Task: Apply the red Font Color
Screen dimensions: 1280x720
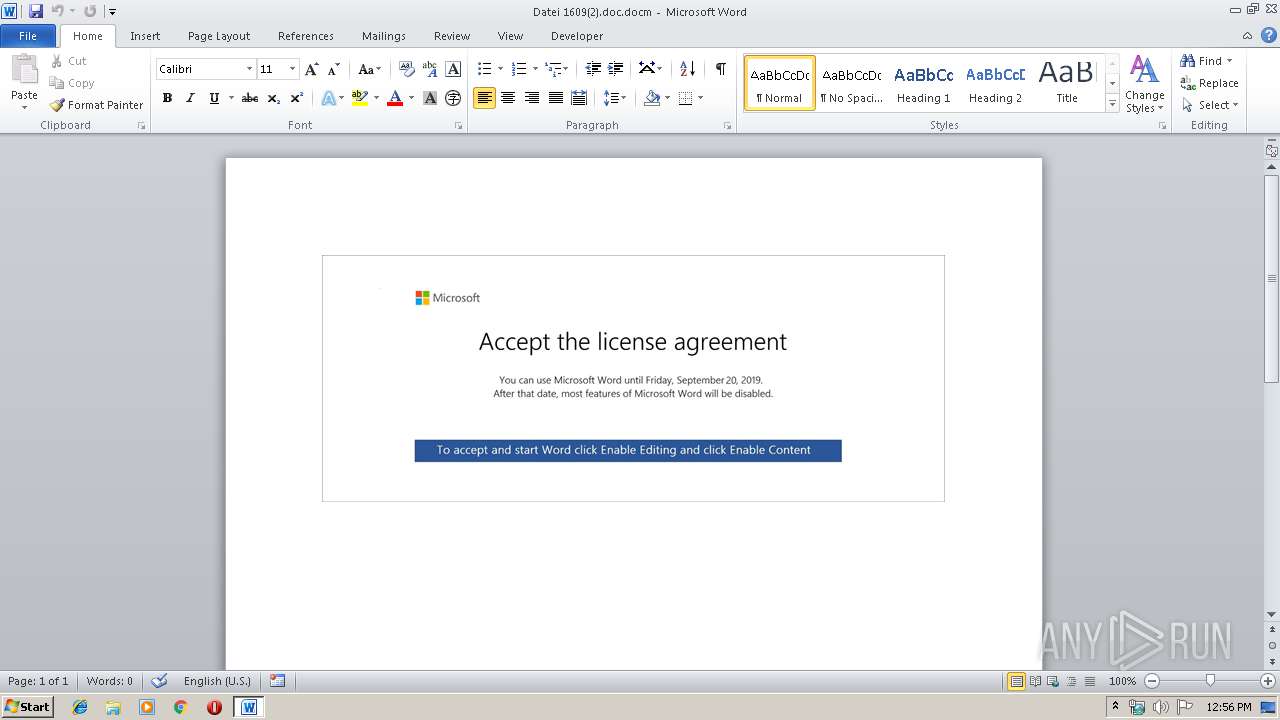Action: pyautogui.click(x=395, y=98)
